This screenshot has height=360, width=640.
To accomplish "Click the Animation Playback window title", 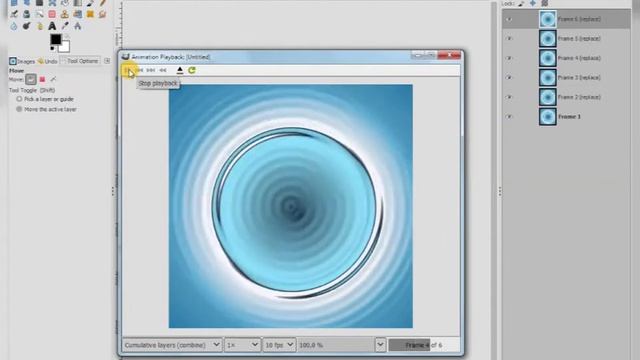I will pos(171,57).
